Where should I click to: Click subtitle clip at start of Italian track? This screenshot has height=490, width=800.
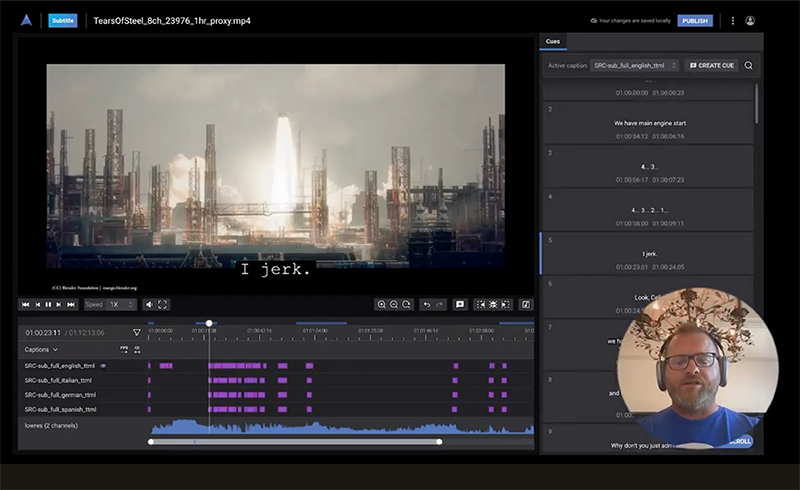tap(149, 380)
